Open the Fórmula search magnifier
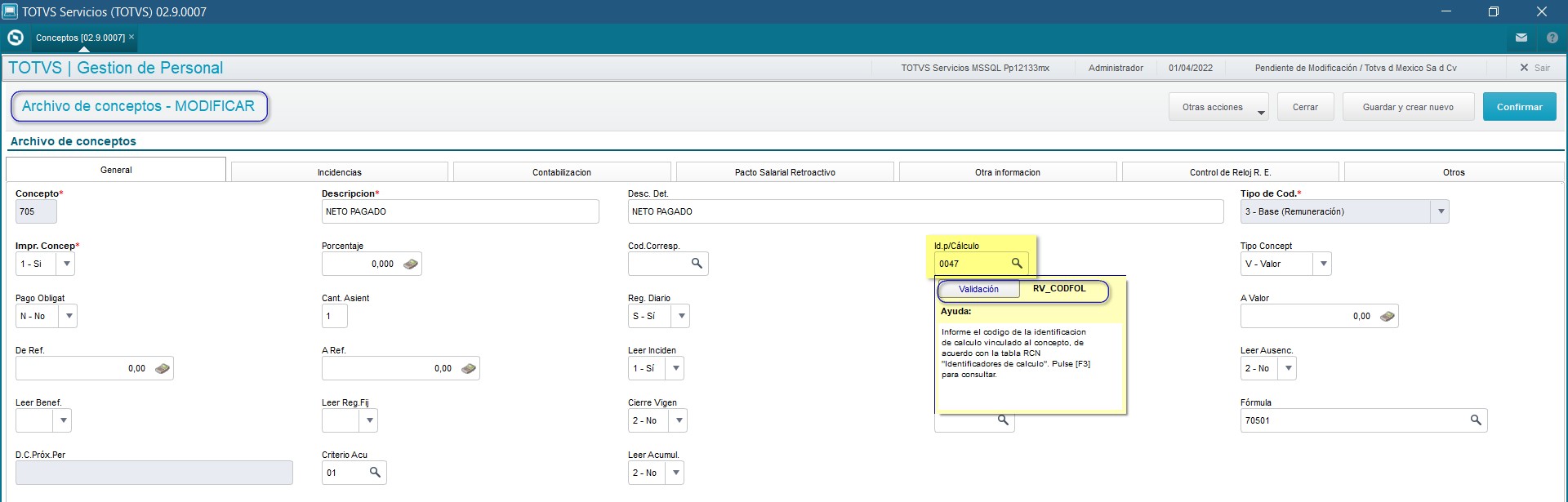 [1476, 420]
